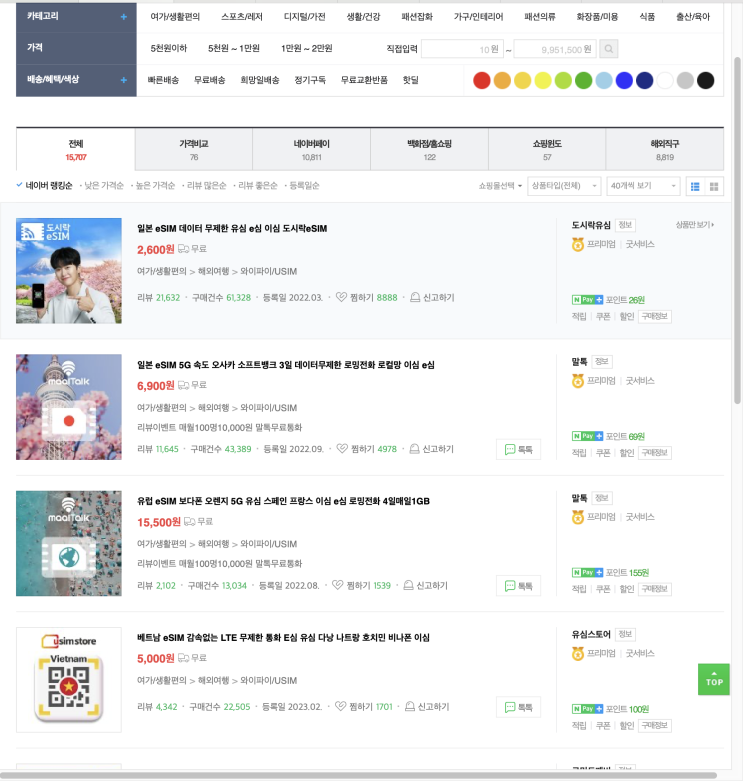Switch to list view icon

tap(695, 186)
